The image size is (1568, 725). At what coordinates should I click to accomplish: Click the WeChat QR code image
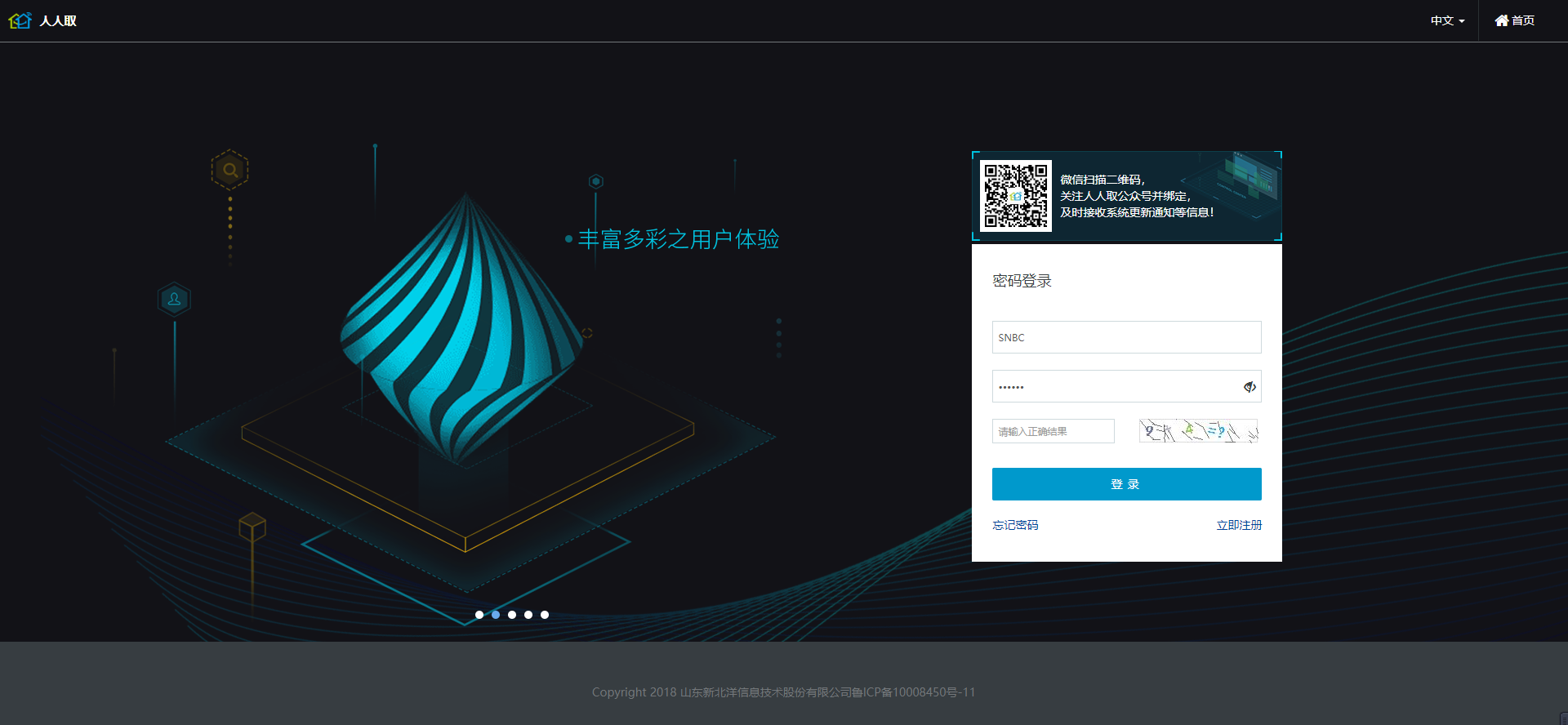(1016, 196)
